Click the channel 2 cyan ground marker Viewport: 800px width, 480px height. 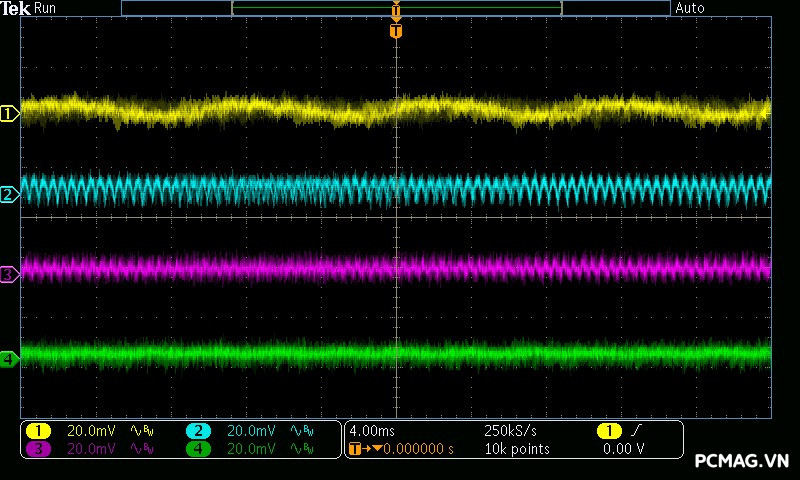click(x=9, y=194)
